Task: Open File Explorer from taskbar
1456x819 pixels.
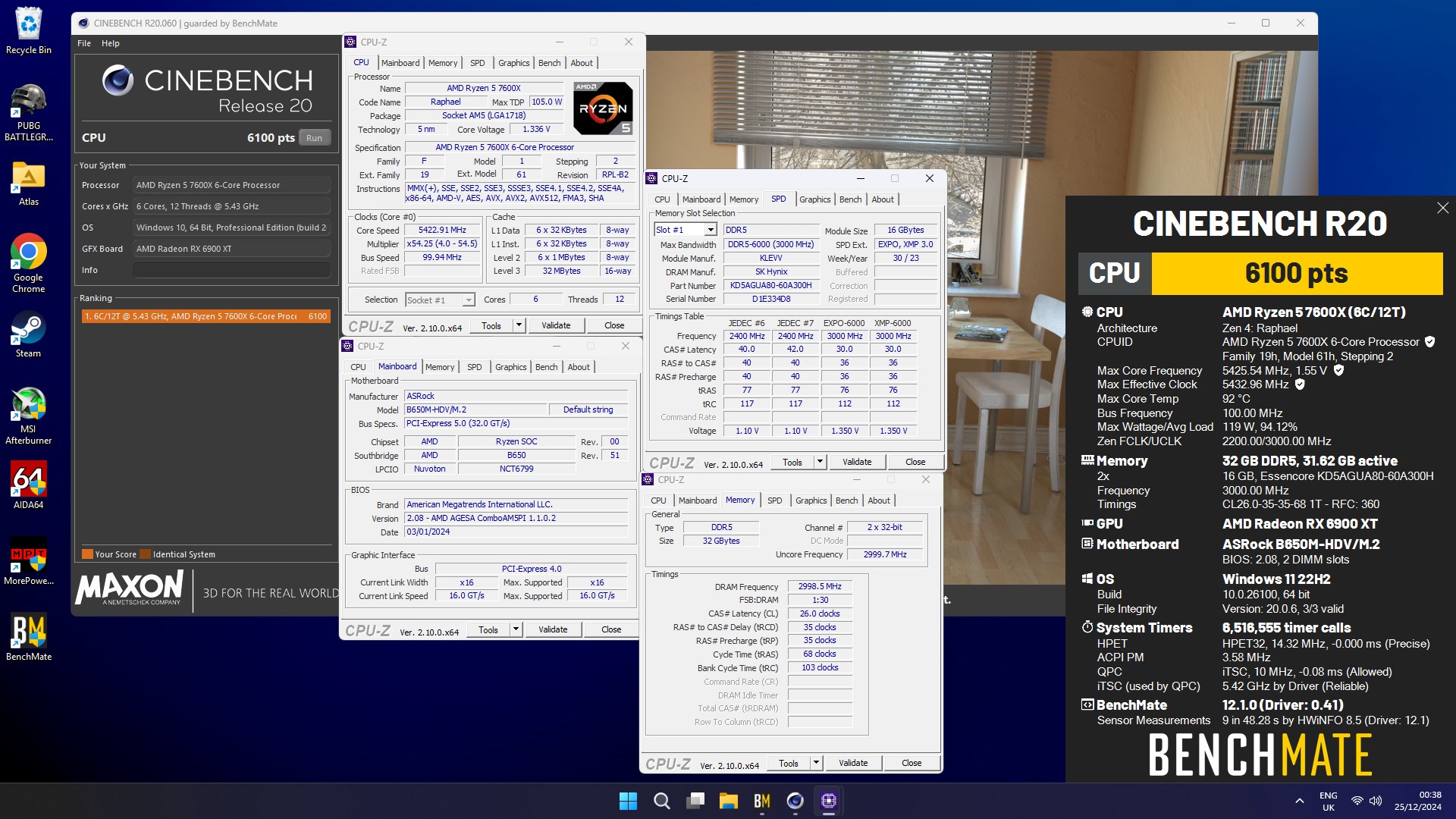Action: click(728, 801)
